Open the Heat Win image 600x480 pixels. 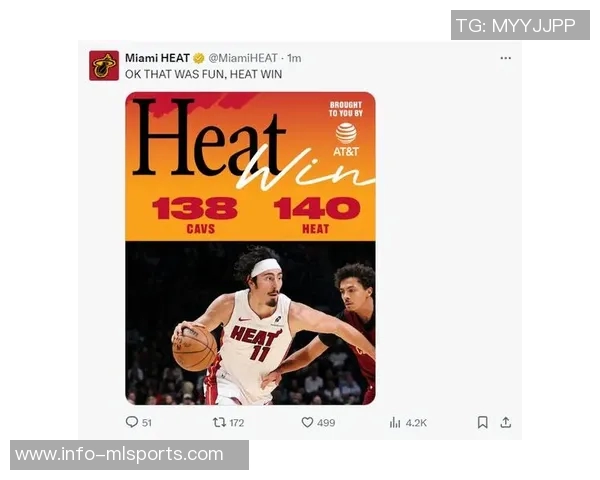click(250, 248)
